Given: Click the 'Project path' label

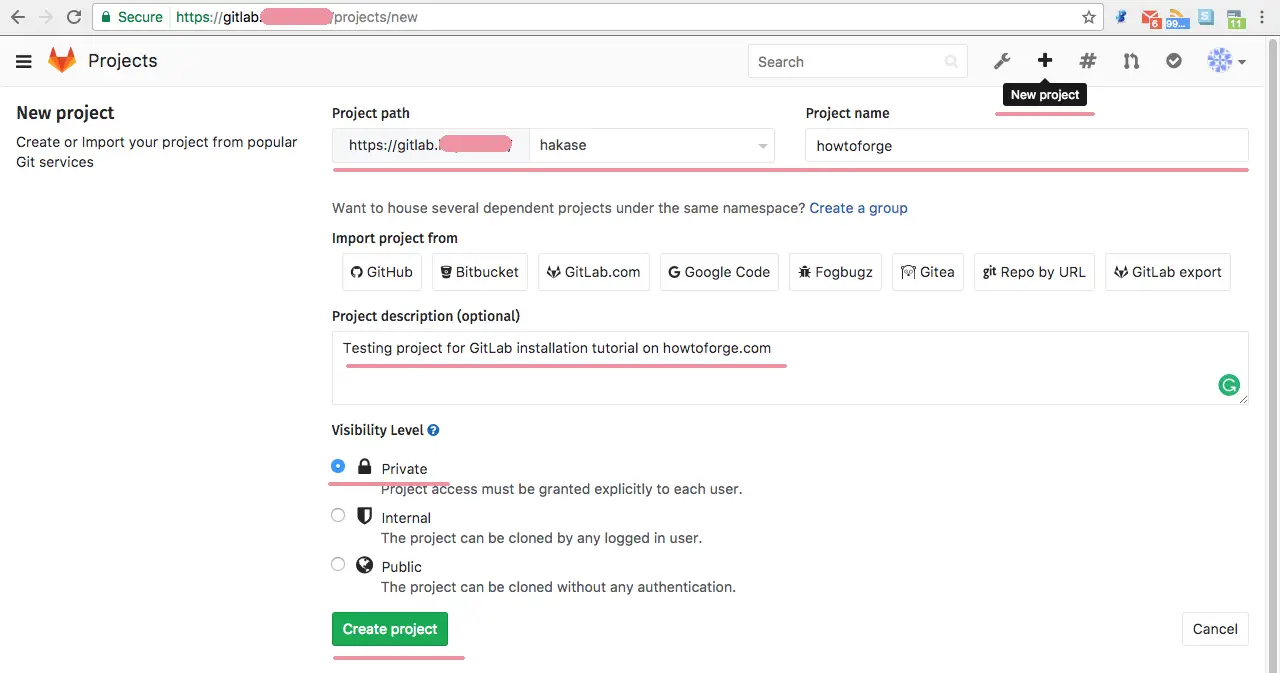Looking at the screenshot, I should [371, 113].
